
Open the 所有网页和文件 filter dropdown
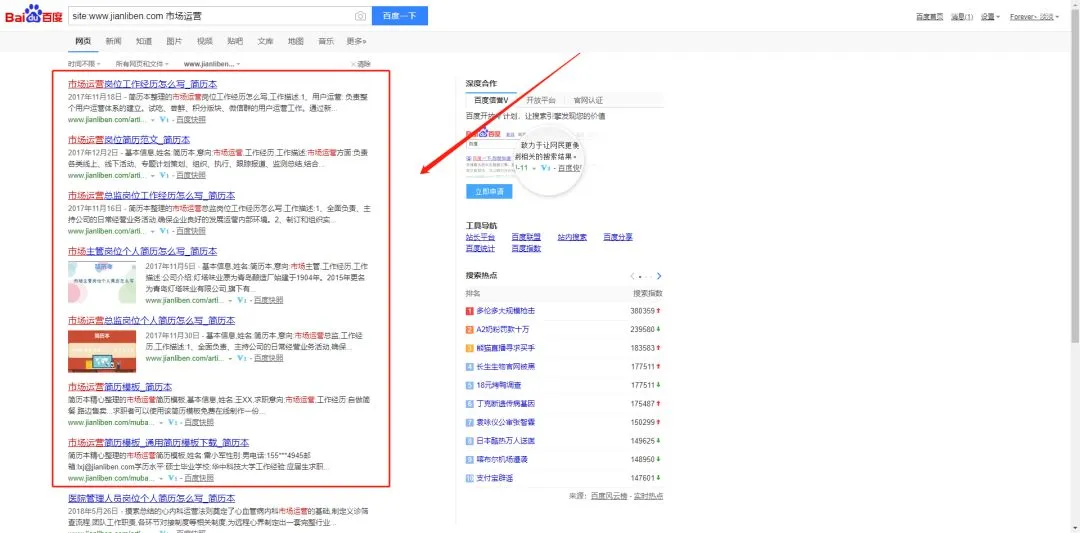pos(142,64)
